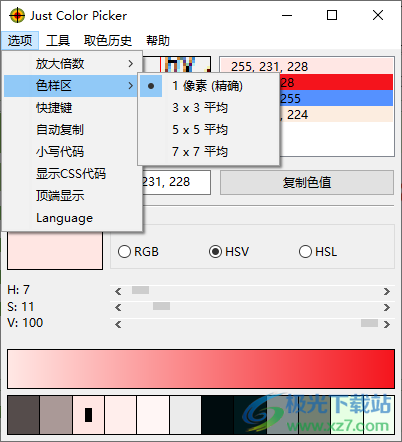Maximize the Just Color Picker window
Viewport: 402px width, 442px height.
click(x=332, y=15)
